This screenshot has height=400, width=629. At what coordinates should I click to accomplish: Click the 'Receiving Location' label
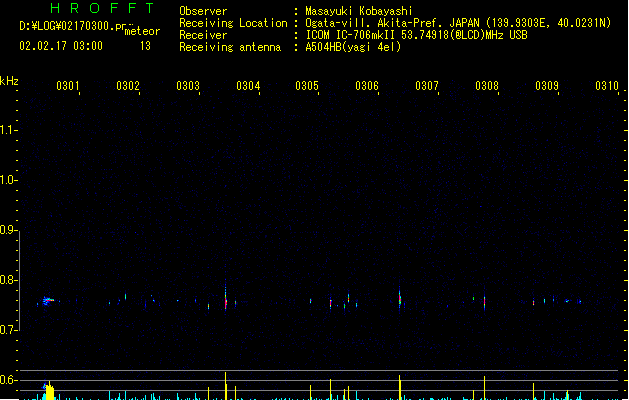(233, 23)
